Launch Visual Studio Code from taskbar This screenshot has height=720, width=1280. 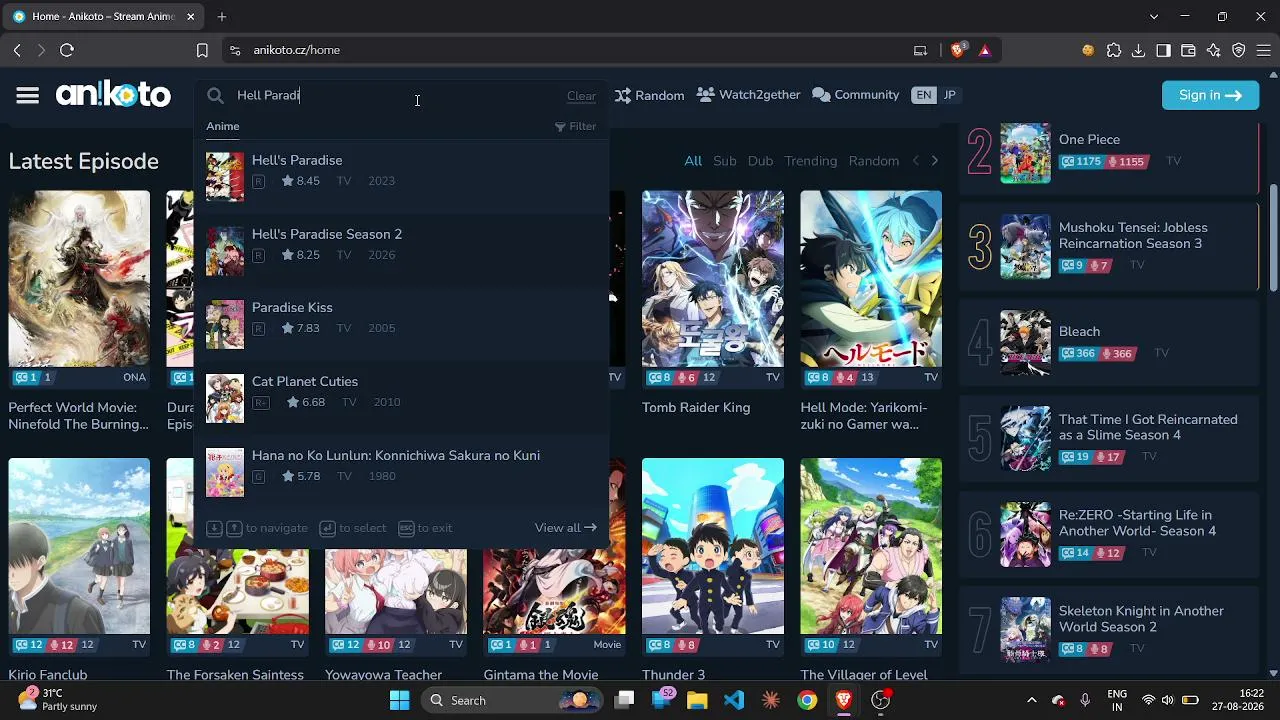point(734,700)
